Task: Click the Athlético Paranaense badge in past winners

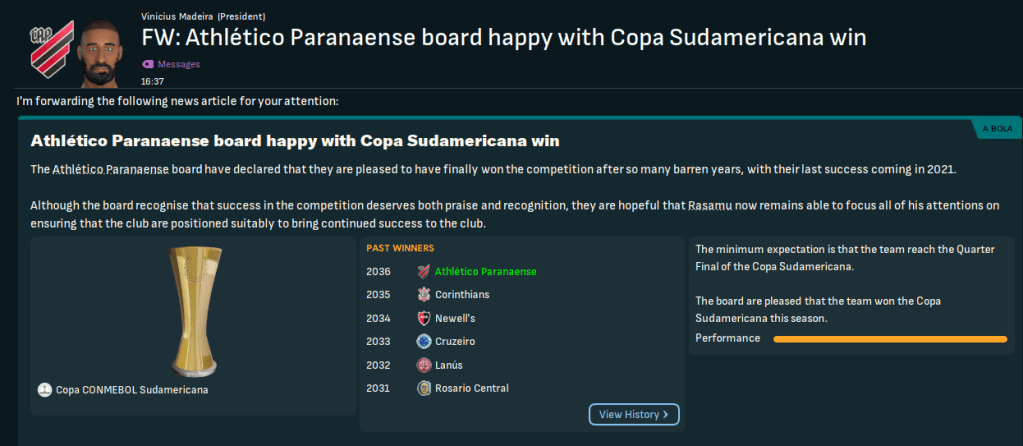Action: pos(424,272)
